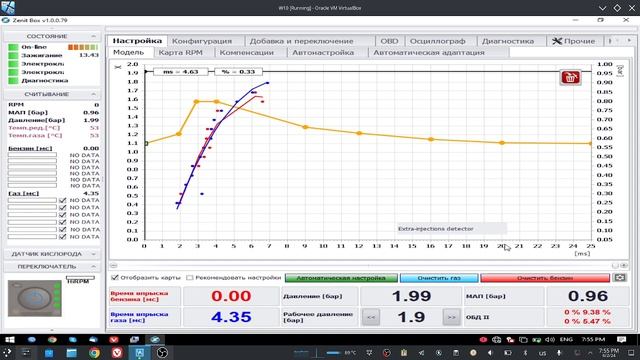Viewport: 640px width, 360px height.
Task: Open Chrome from the host taskbar
Action: click(94, 353)
